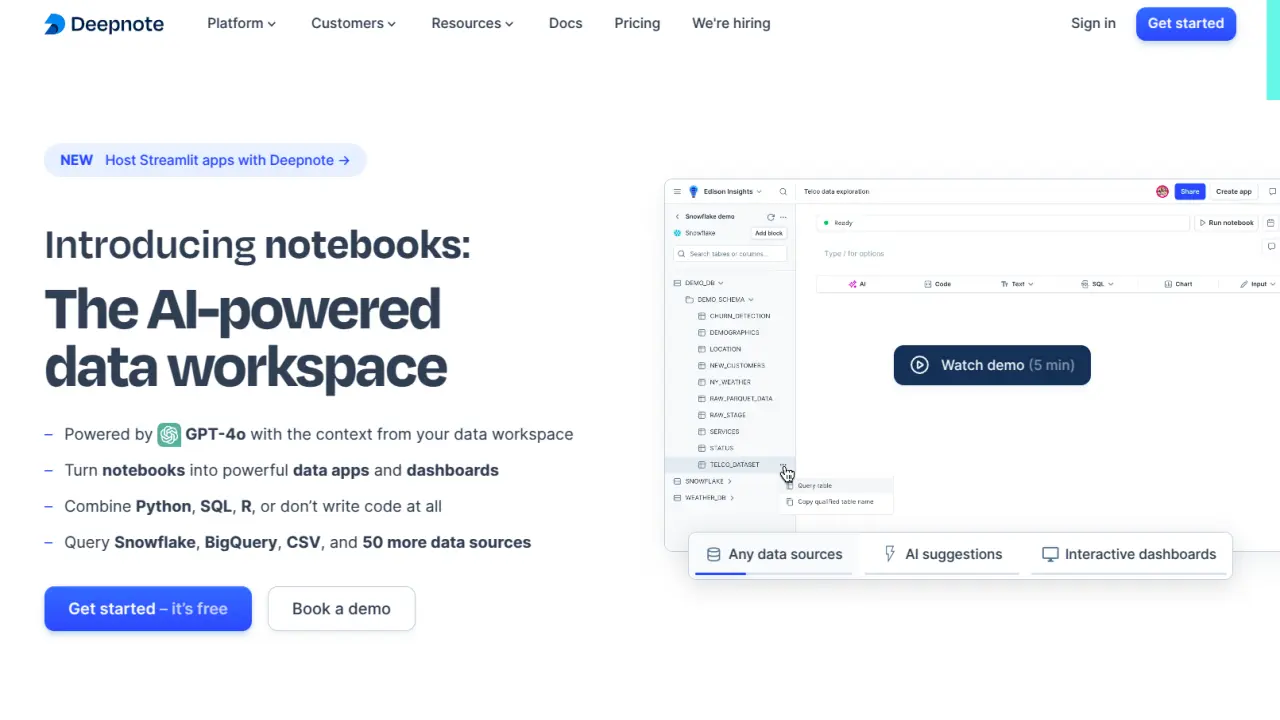Click the user avatar next to Share
The width and height of the screenshot is (1280, 720).
(x=1162, y=192)
